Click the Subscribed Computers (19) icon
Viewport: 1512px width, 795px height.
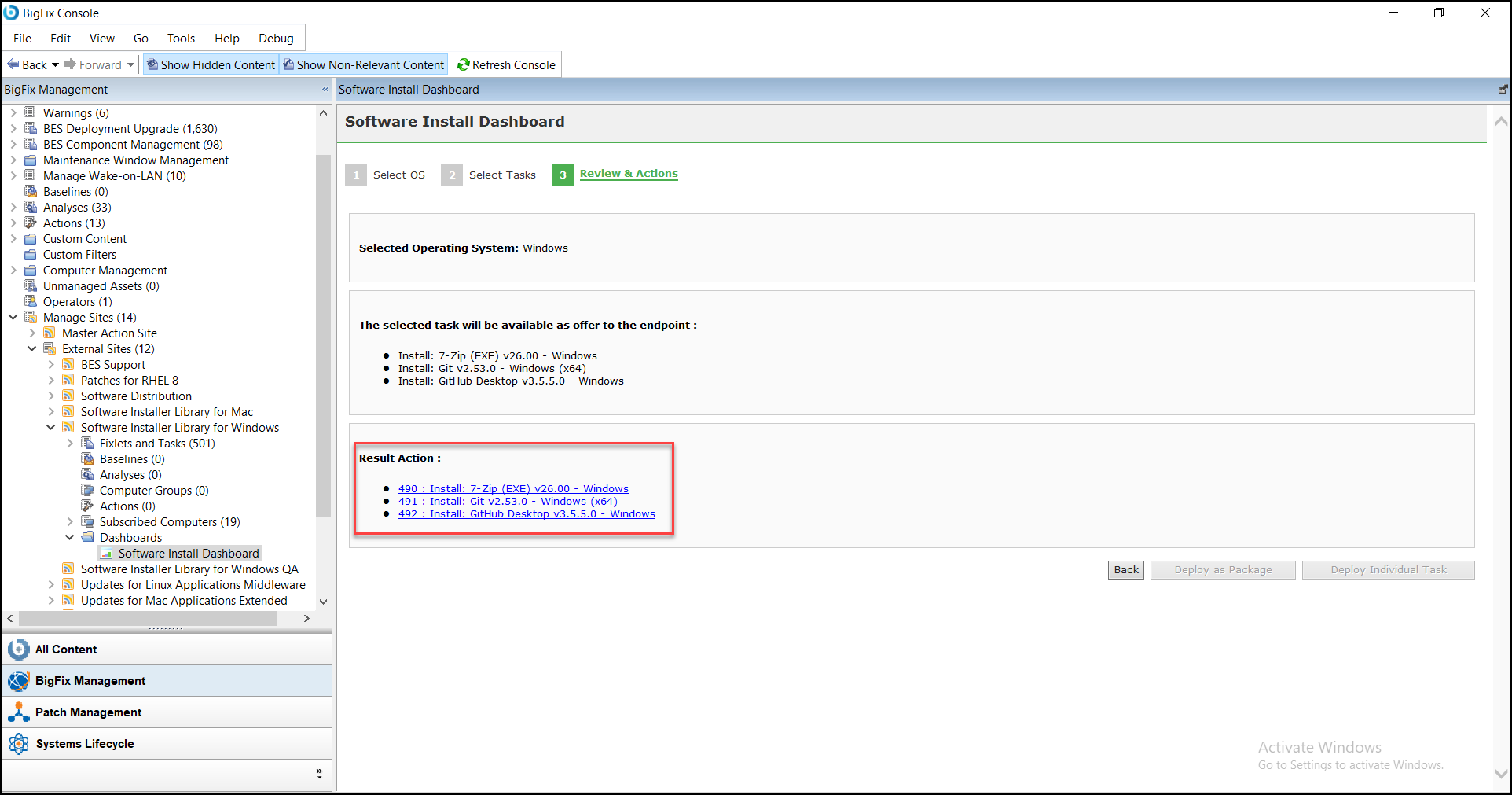pyautogui.click(x=87, y=521)
